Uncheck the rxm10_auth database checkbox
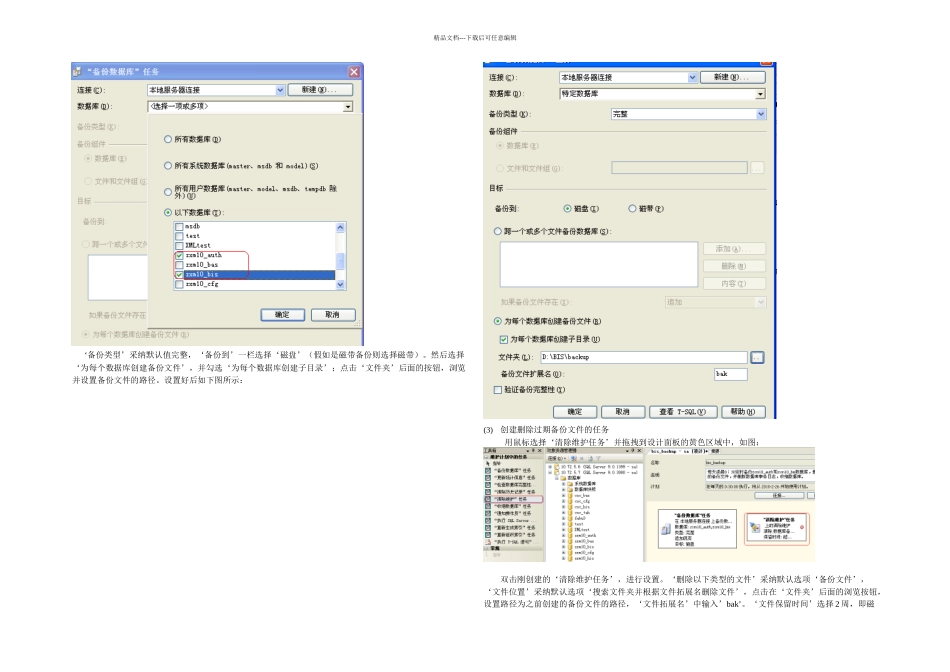This screenshot has height=672, width=950. pyautogui.click(x=179, y=256)
